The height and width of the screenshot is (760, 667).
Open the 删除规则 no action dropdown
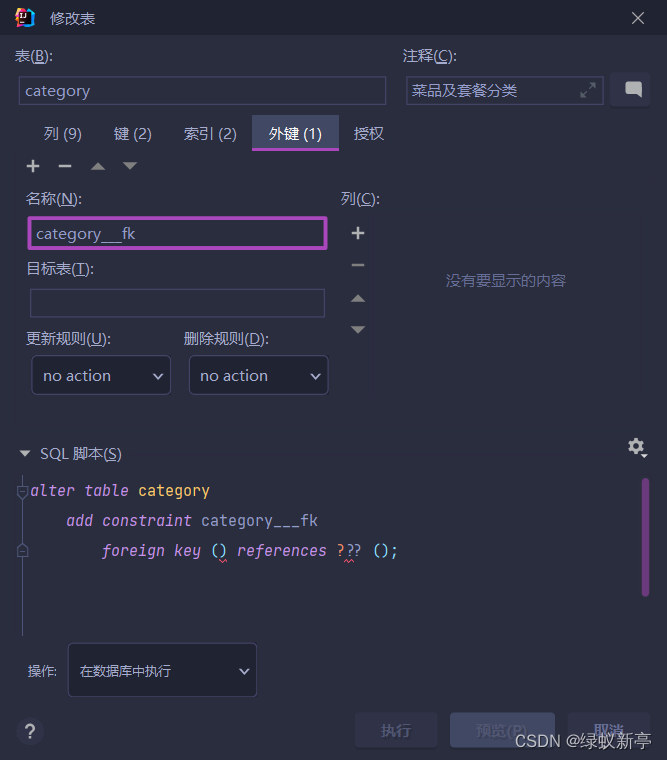point(259,376)
